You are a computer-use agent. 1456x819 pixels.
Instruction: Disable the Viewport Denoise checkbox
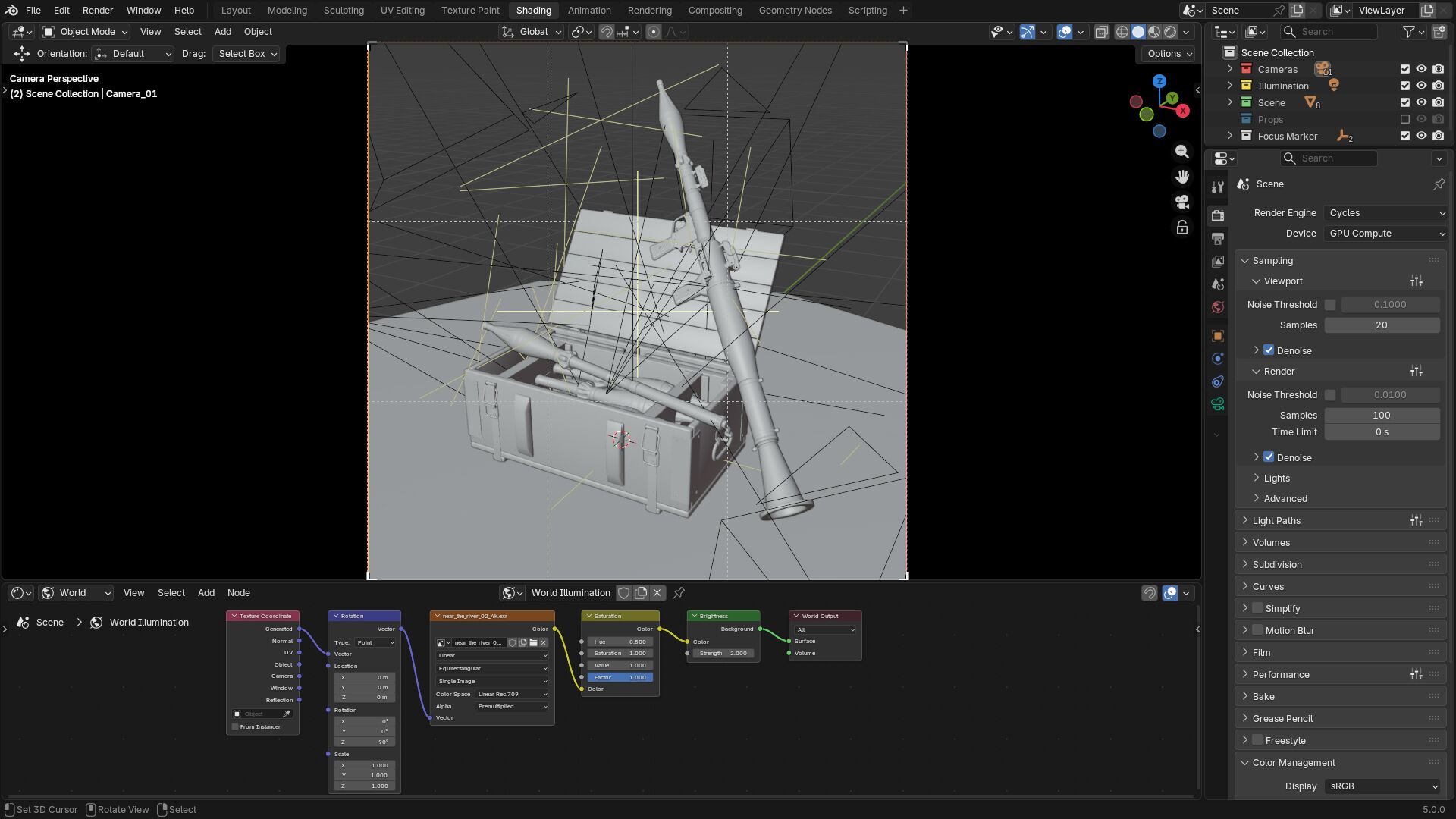(1269, 350)
